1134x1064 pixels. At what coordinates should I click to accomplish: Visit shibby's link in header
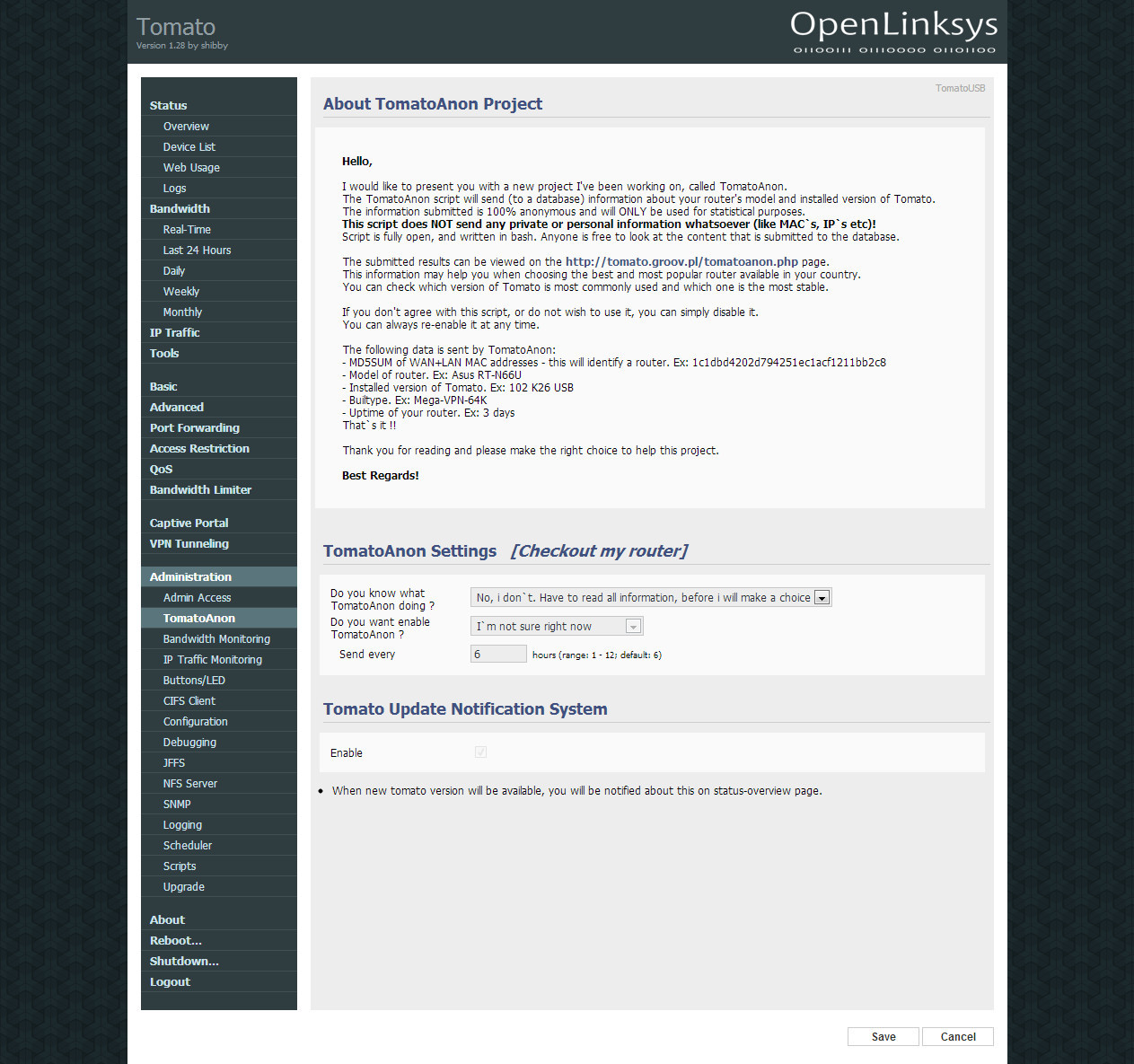[x=215, y=46]
